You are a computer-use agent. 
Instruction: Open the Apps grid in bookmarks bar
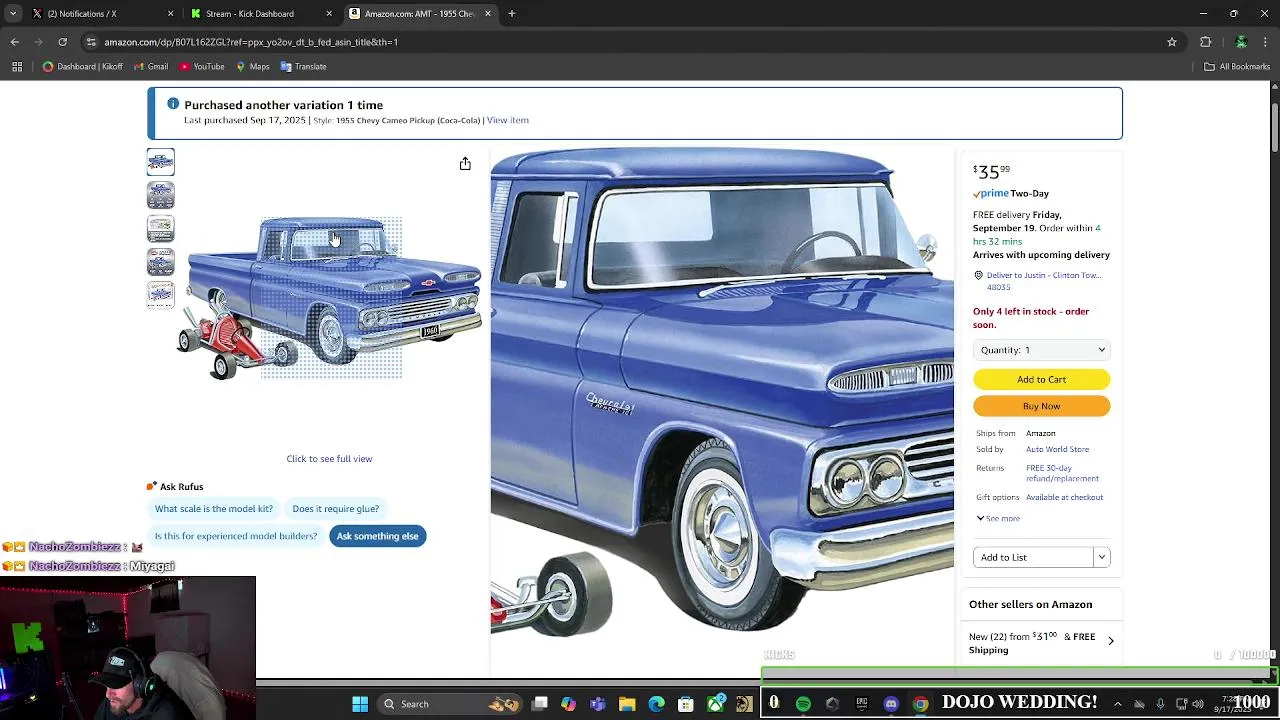[x=17, y=67]
